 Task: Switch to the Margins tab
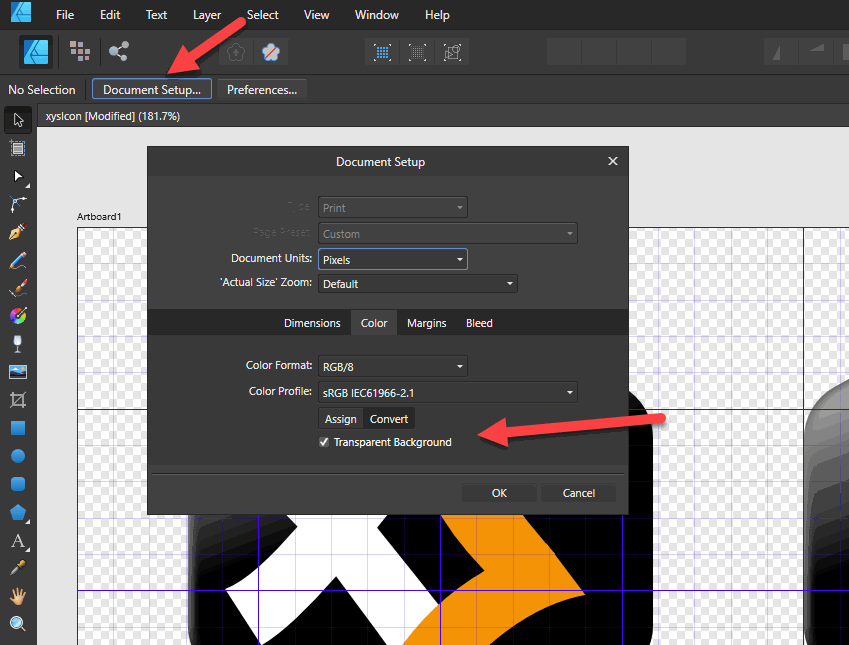point(427,323)
